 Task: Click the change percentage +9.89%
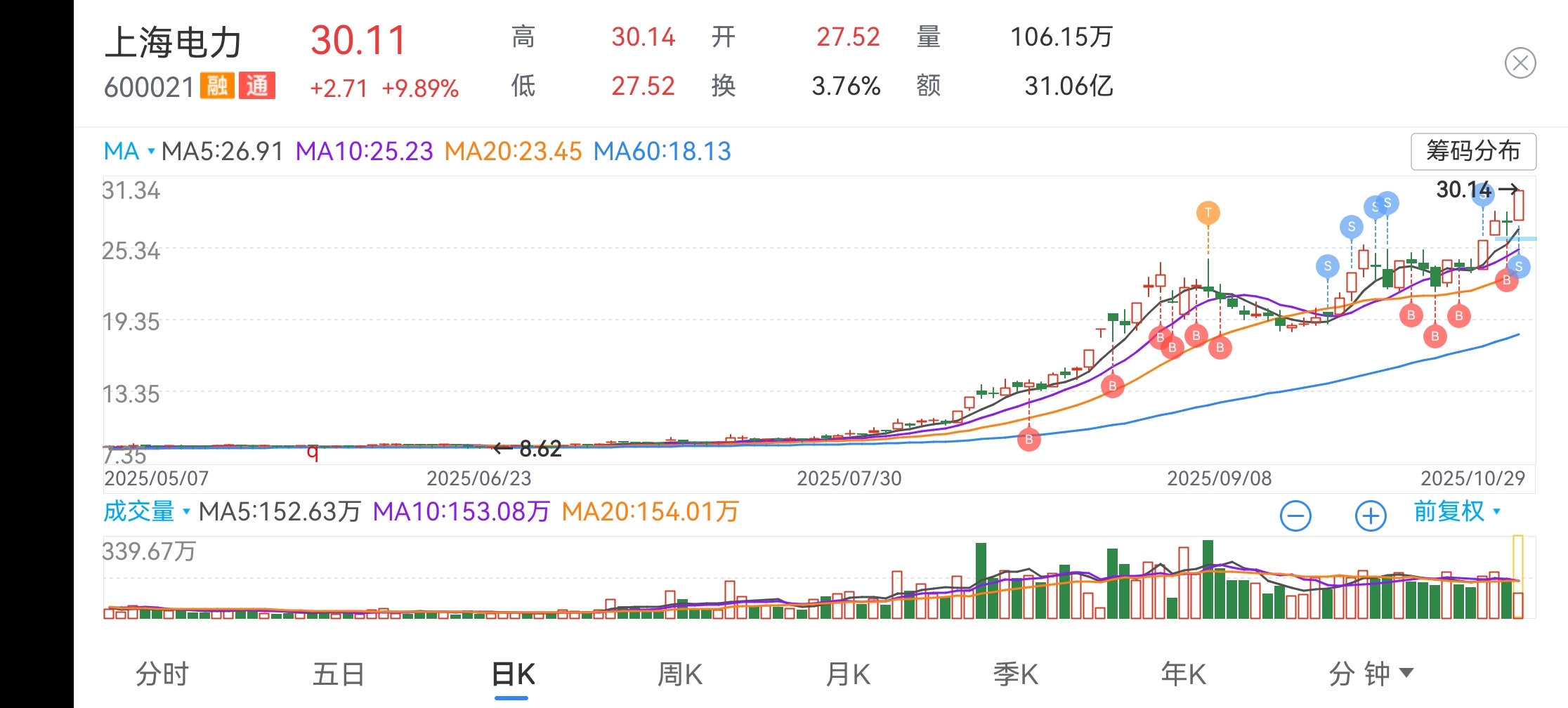pyautogui.click(x=420, y=88)
